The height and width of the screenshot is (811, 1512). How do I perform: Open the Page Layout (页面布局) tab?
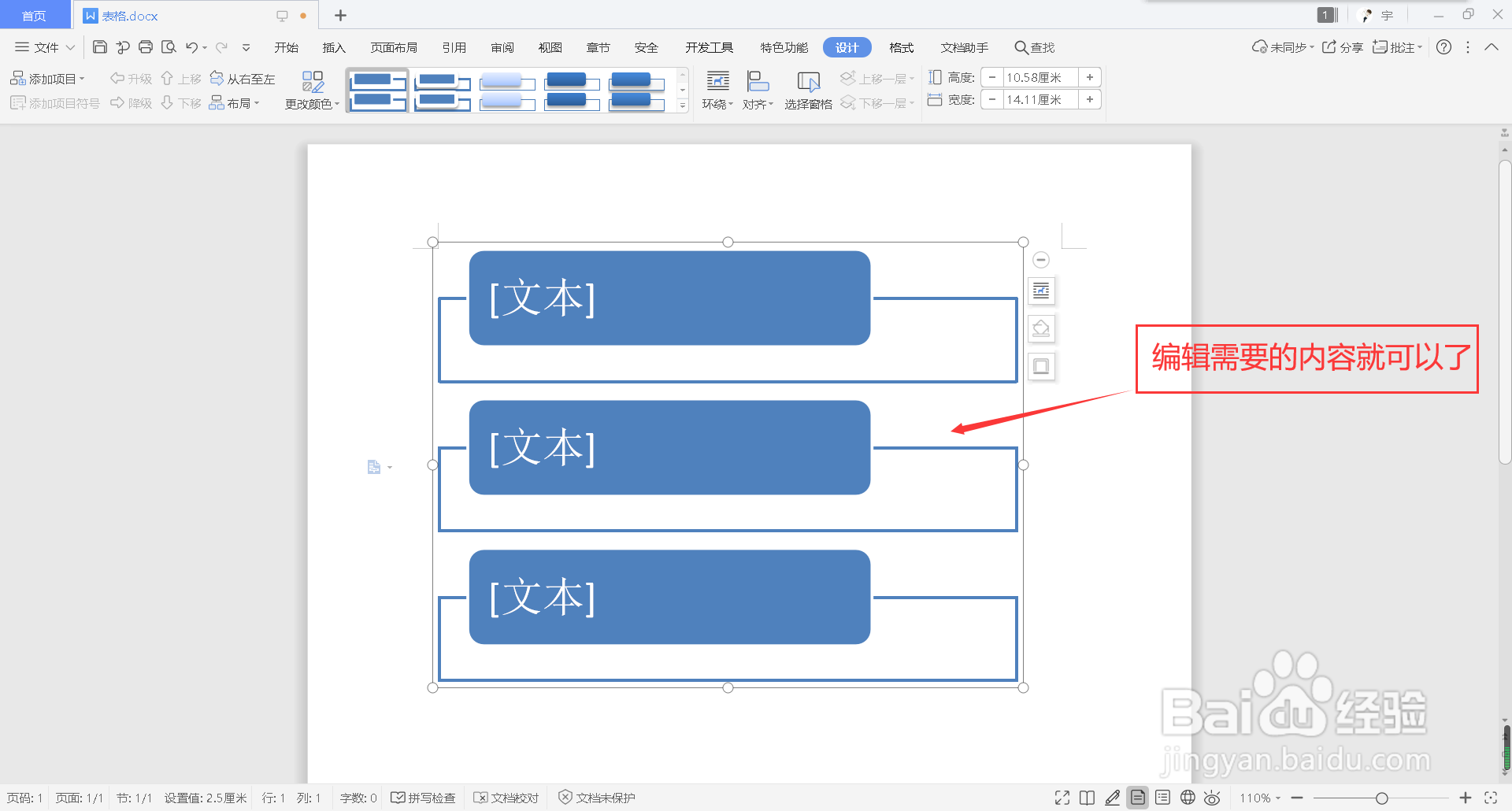[x=394, y=47]
